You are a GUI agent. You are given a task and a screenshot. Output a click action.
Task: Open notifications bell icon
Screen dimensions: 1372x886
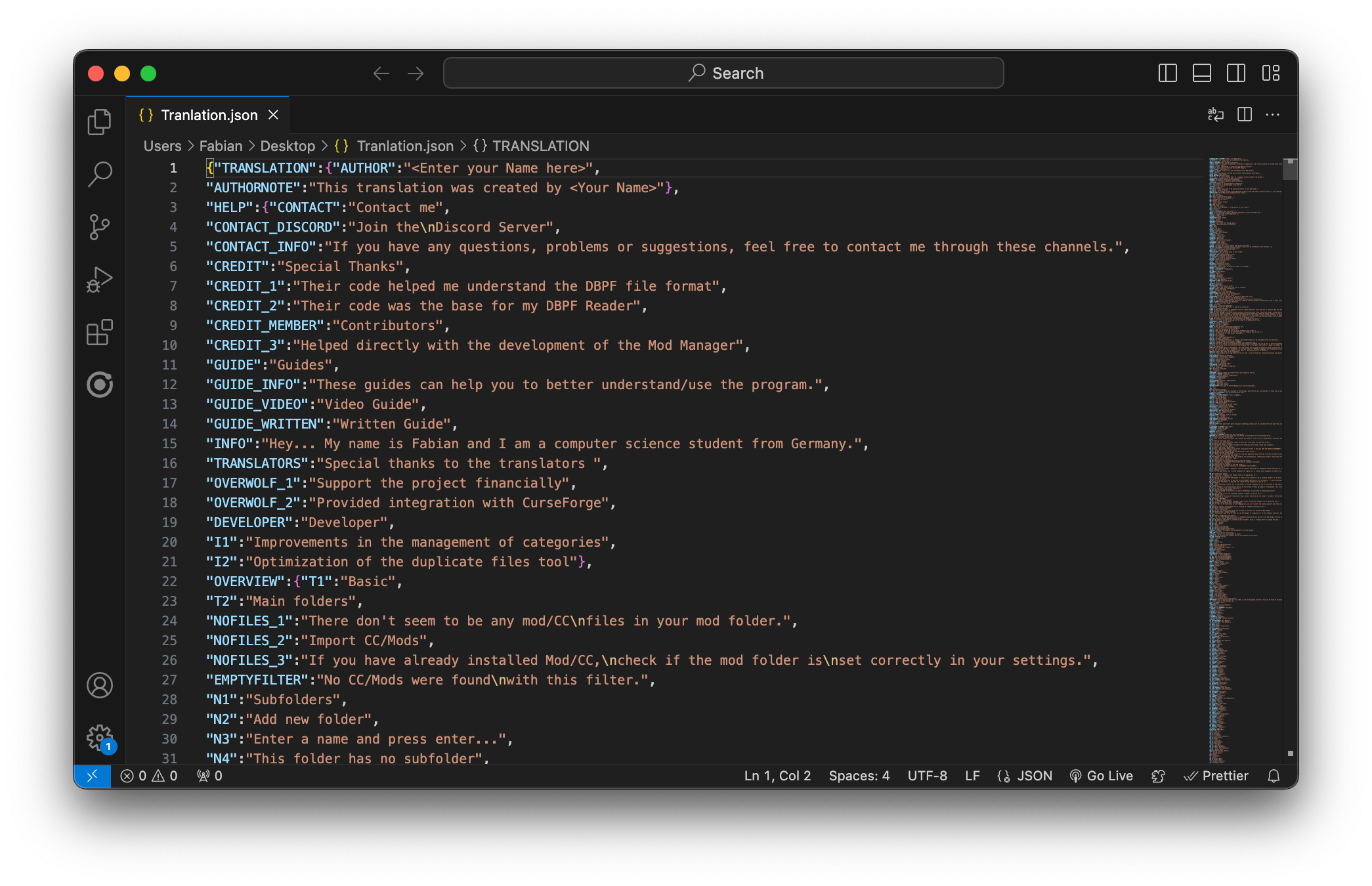click(1274, 776)
